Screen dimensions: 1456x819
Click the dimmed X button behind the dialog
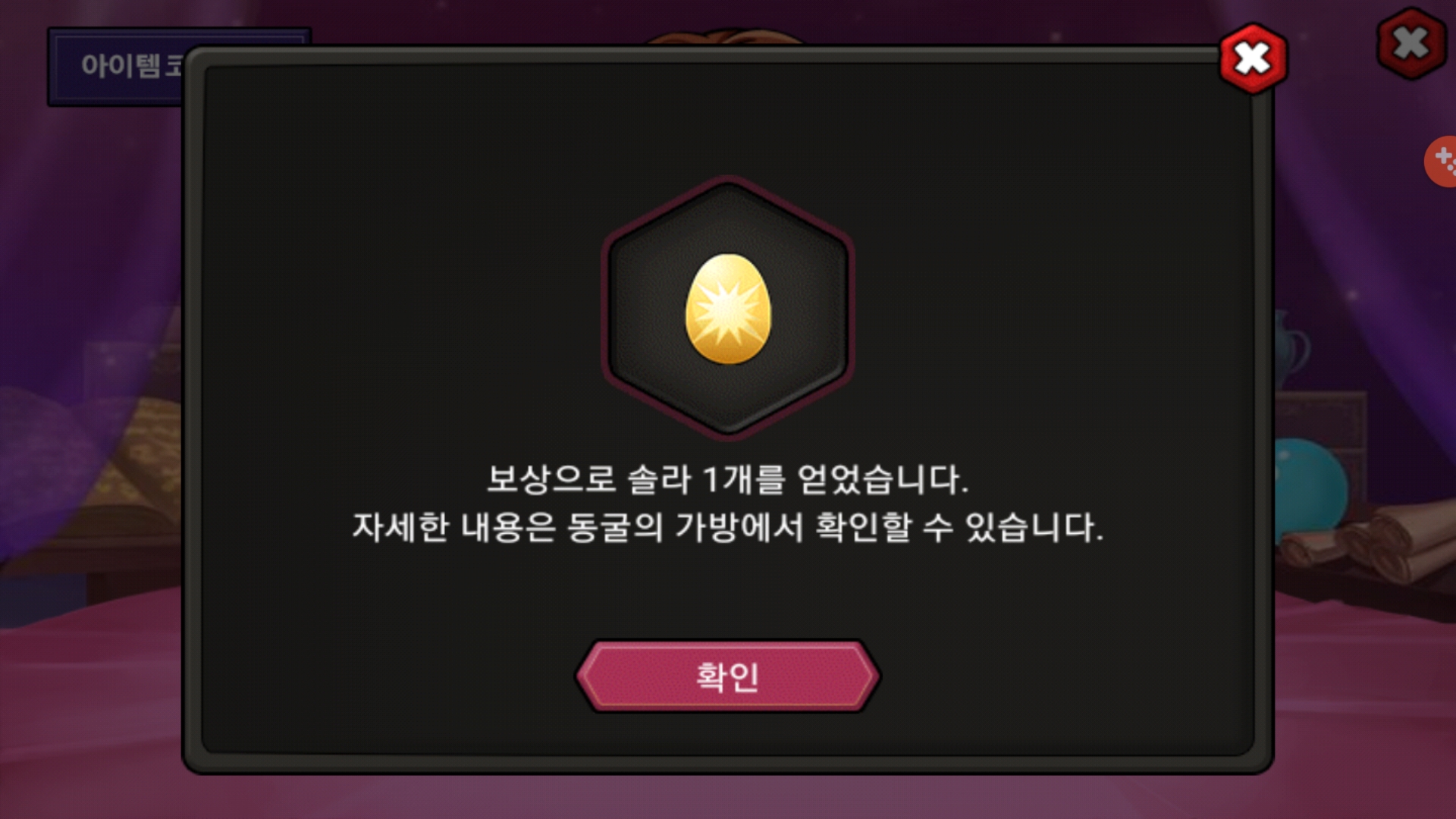(x=1411, y=43)
